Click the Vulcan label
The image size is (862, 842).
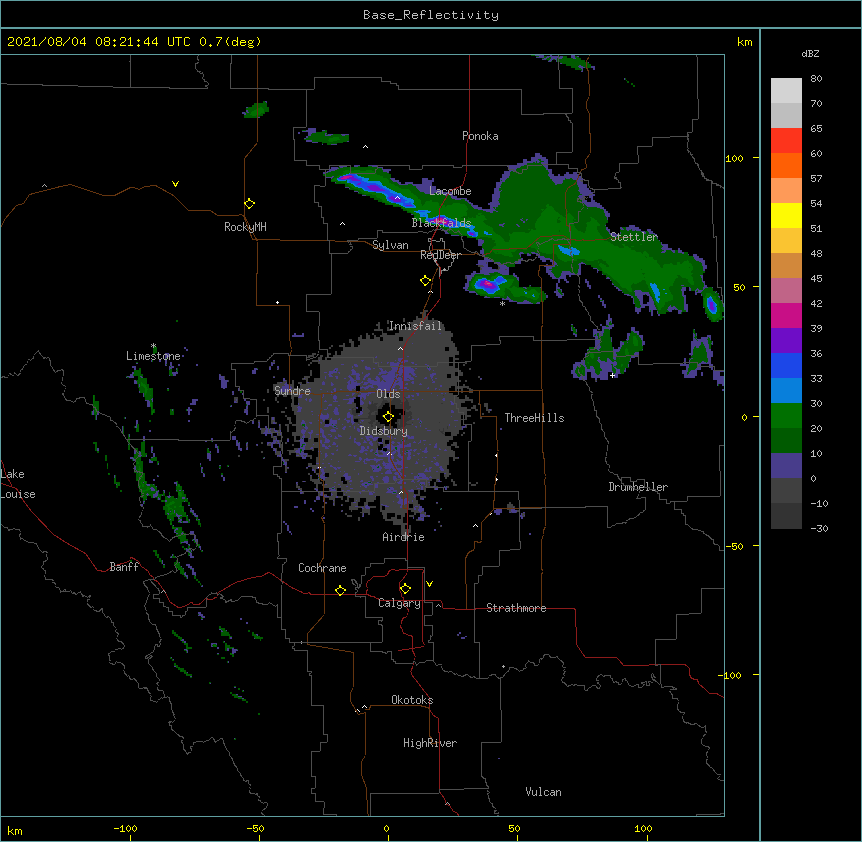pos(543,792)
